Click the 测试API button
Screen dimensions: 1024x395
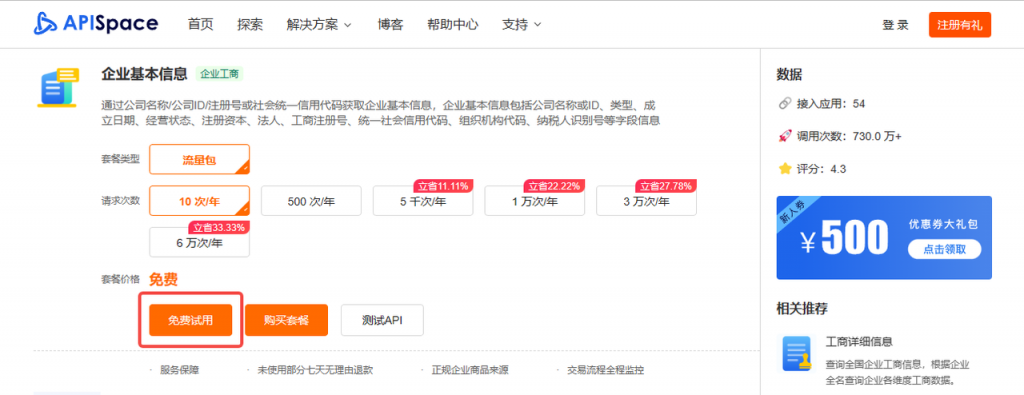click(382, 320)
